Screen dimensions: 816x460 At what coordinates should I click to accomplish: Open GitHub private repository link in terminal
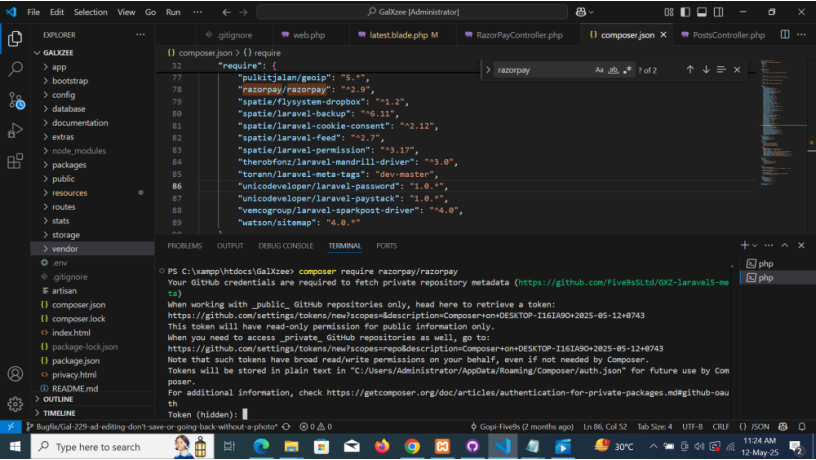[623, 283]
